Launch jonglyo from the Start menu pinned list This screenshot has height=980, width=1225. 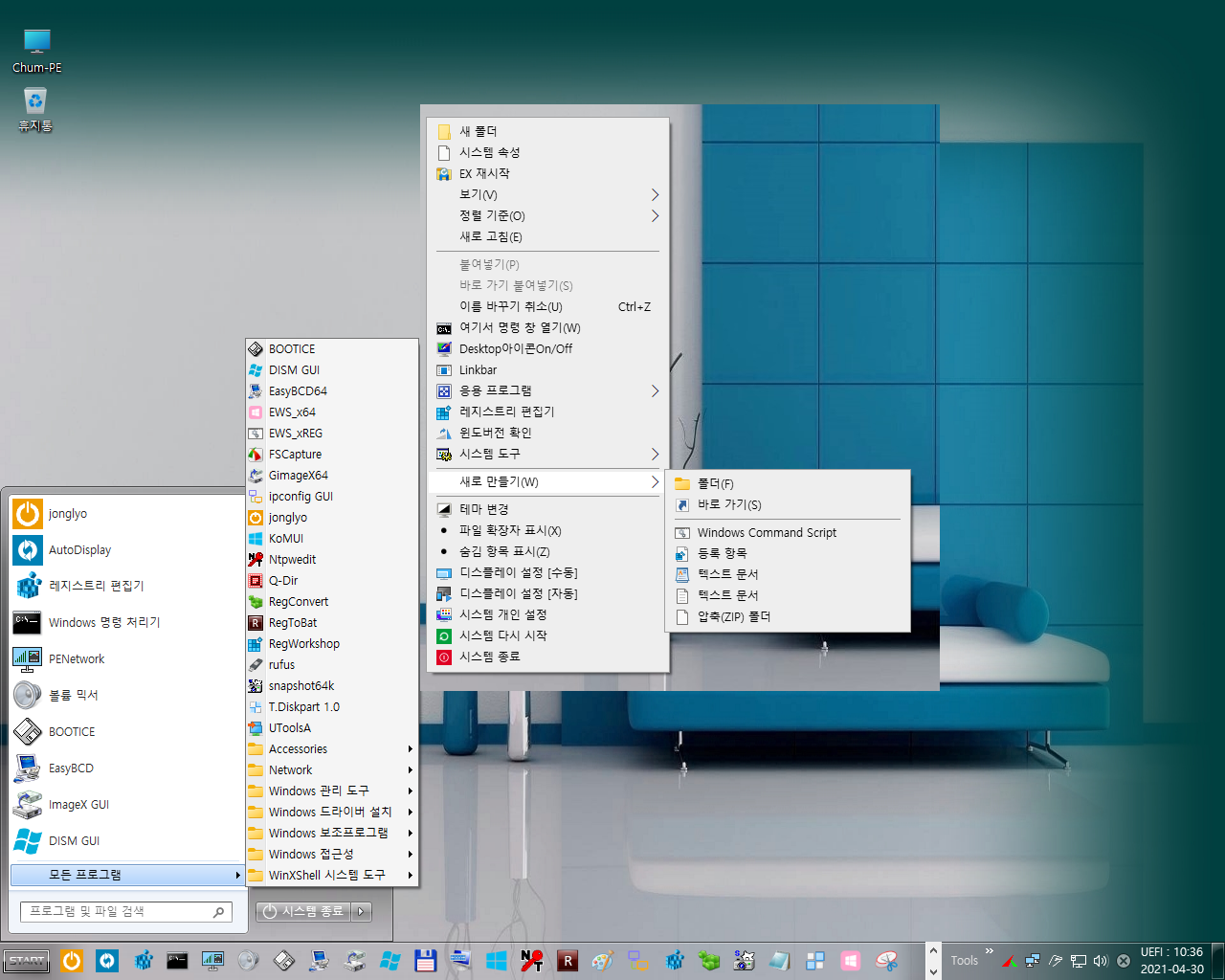128,514
